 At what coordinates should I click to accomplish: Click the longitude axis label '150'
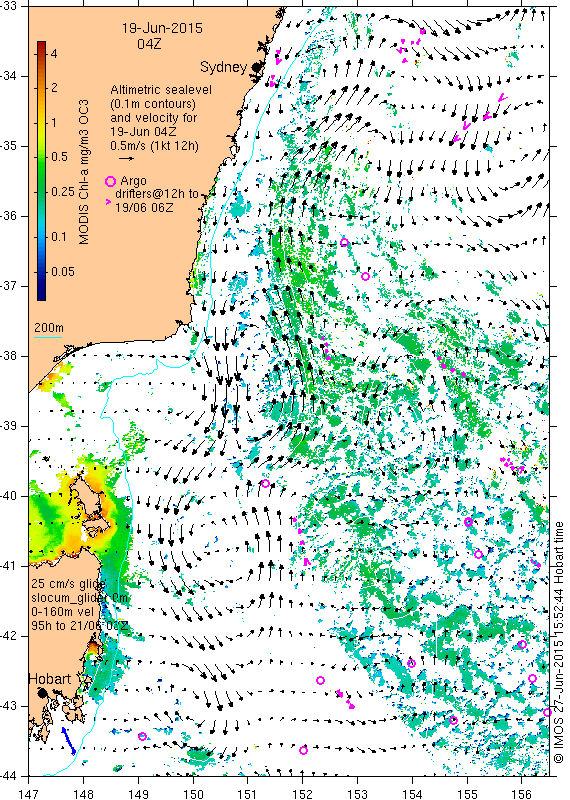(x=193, y=794)
